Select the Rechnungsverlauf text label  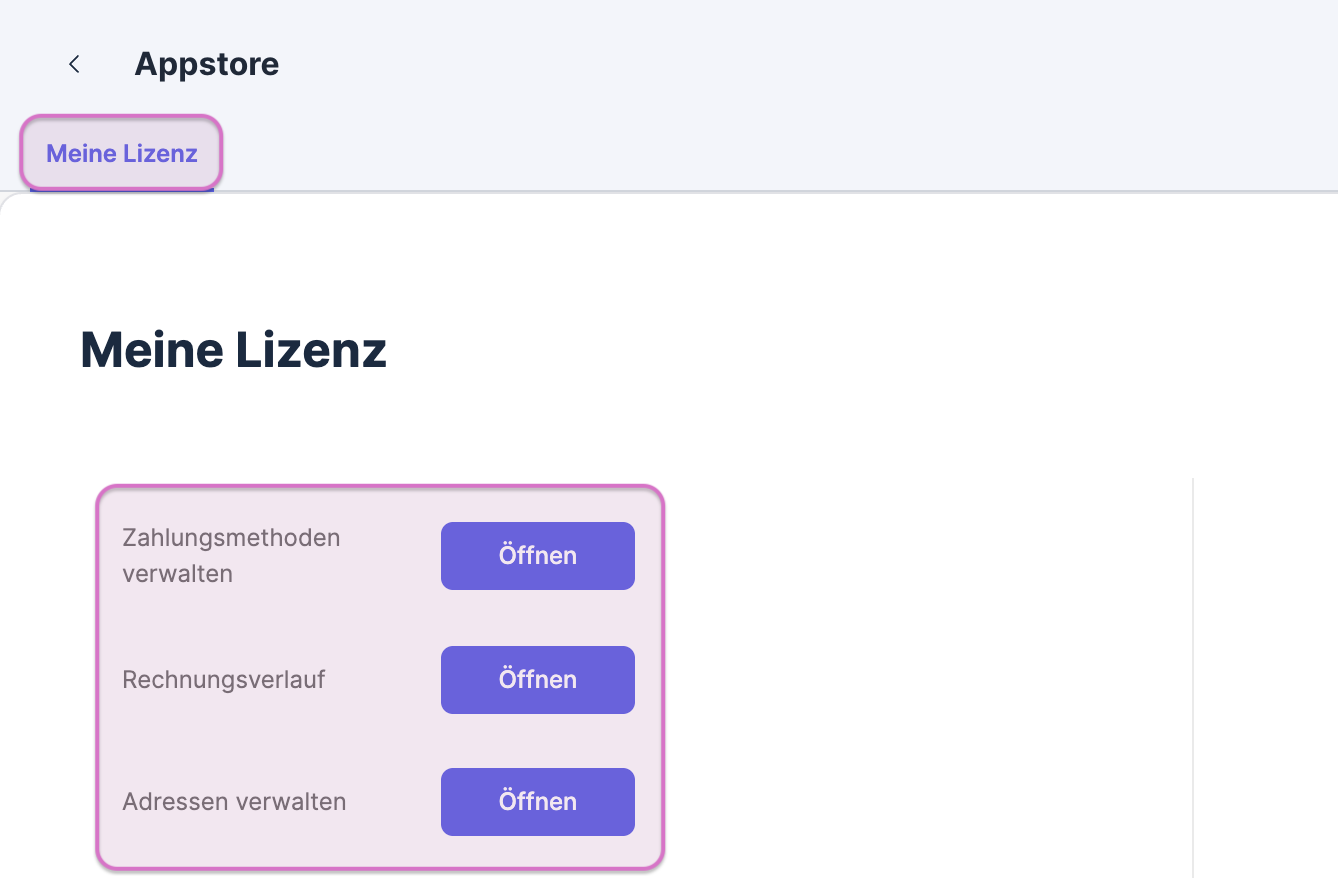(223, 679)
